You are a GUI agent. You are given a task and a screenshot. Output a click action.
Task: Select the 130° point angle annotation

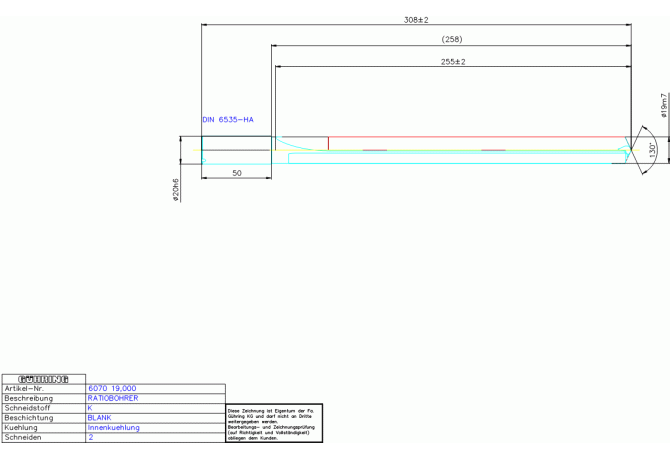tap(653, 149)
